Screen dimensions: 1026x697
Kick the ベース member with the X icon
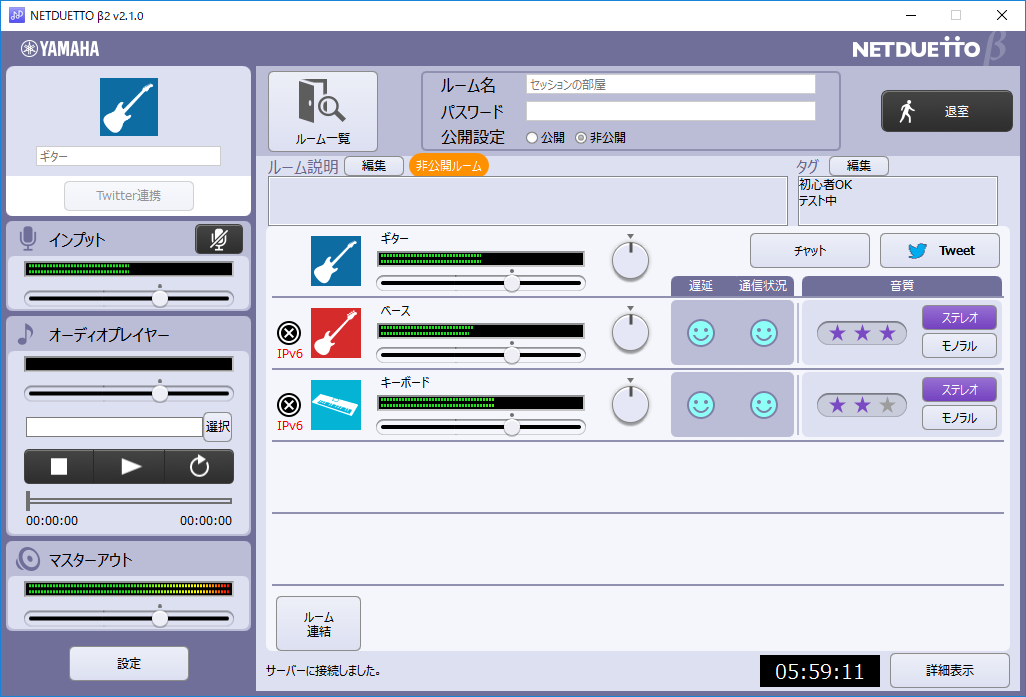[289, 333]
